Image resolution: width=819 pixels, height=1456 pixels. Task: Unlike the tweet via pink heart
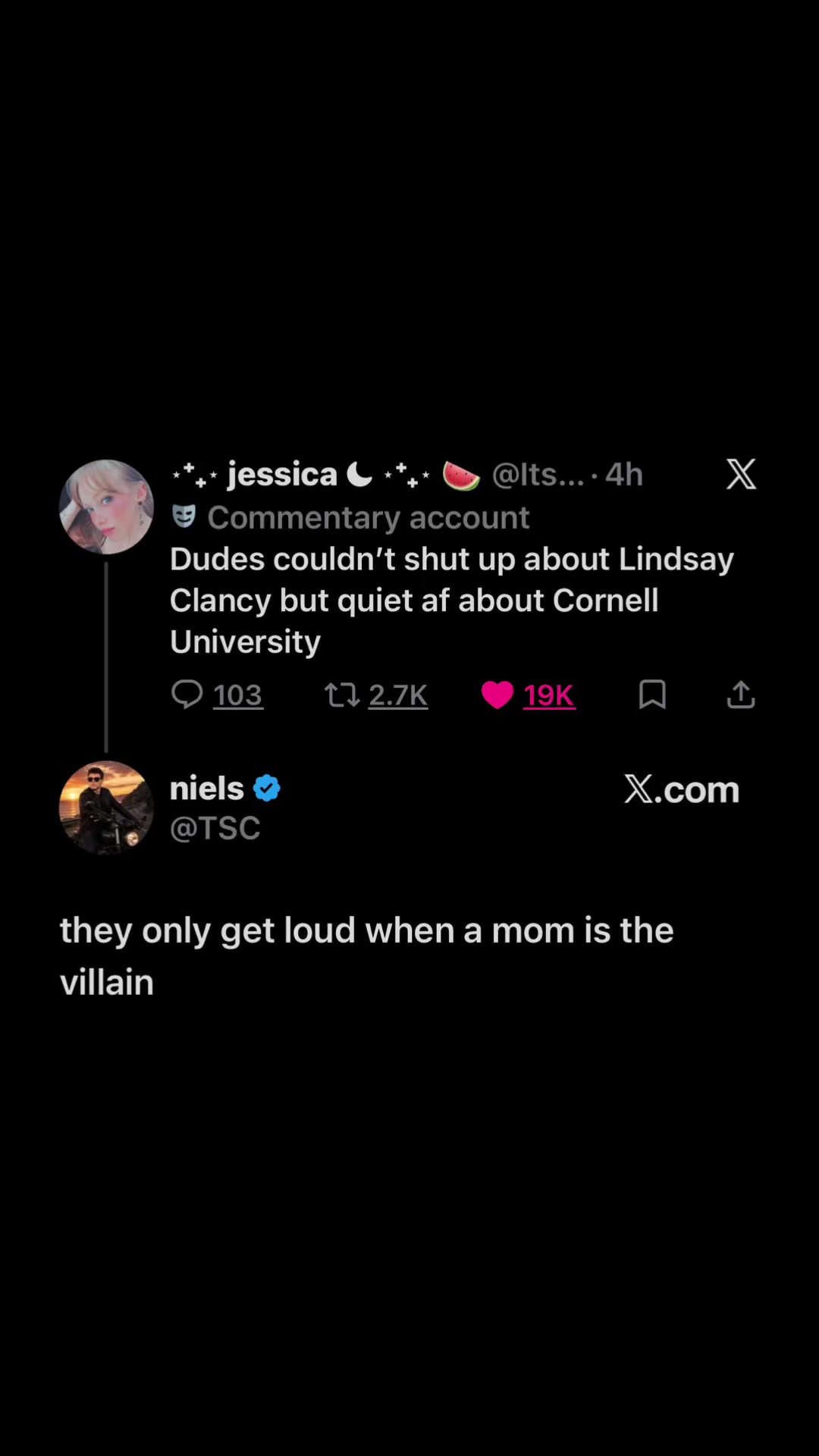pos(497,695)
